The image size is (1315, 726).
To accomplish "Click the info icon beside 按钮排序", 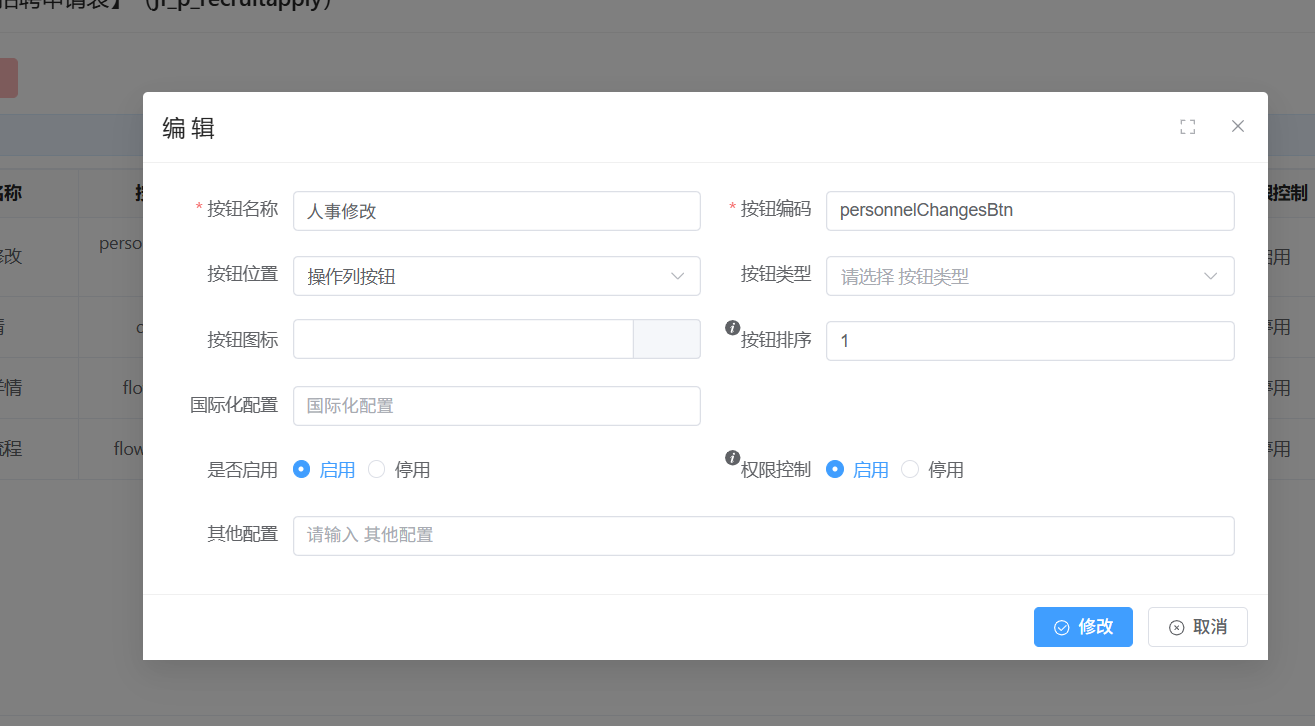I will click(732, 327).
